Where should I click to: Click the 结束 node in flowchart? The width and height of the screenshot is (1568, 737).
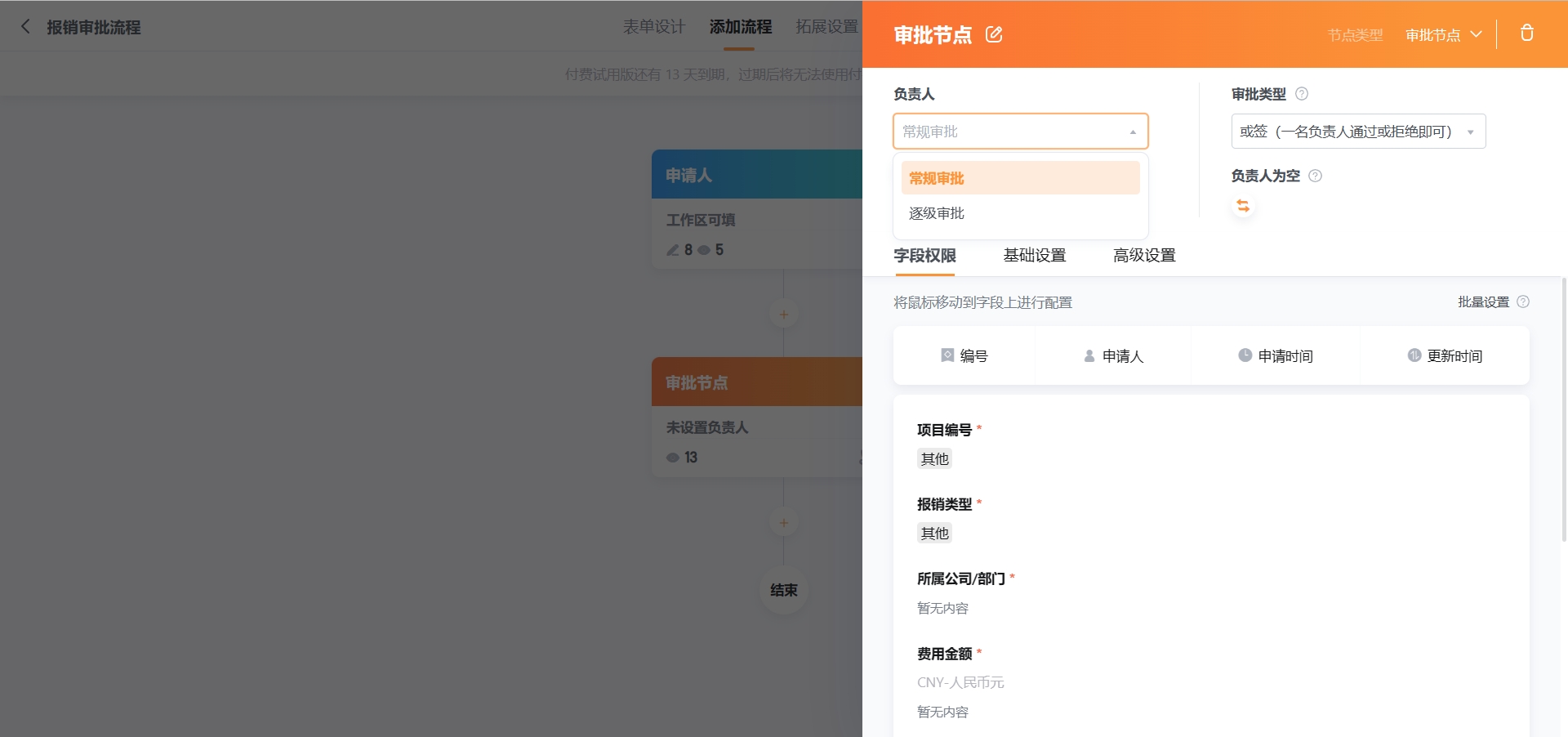(783, 590)
